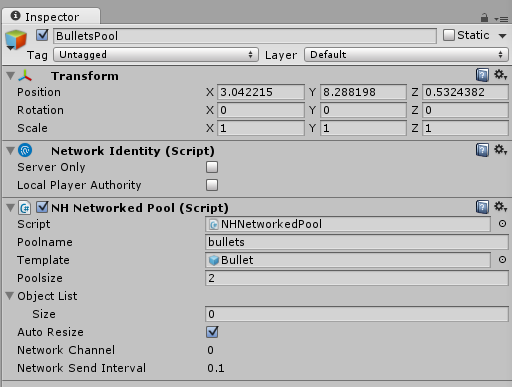
Task: Edit Scale Z field
Action: point(465,128)
